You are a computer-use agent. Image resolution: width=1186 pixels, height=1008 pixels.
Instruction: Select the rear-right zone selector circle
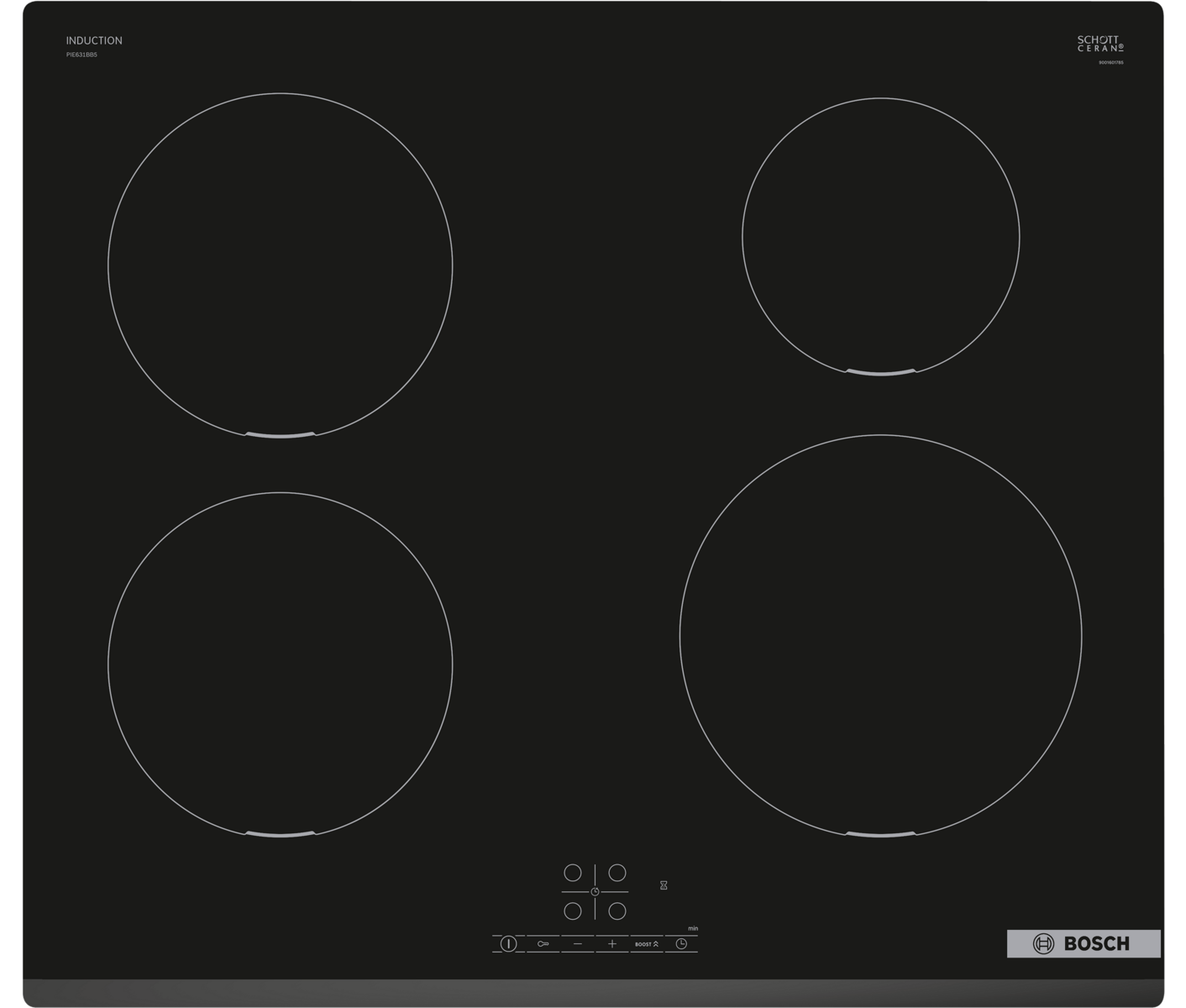tap(617, 873)
